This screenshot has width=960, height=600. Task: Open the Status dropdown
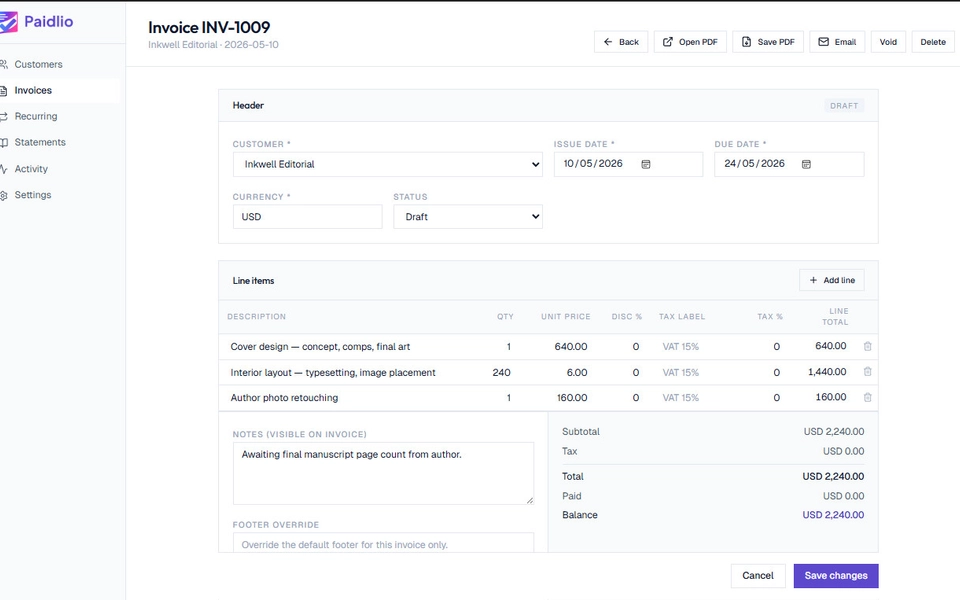coord(468,217)
